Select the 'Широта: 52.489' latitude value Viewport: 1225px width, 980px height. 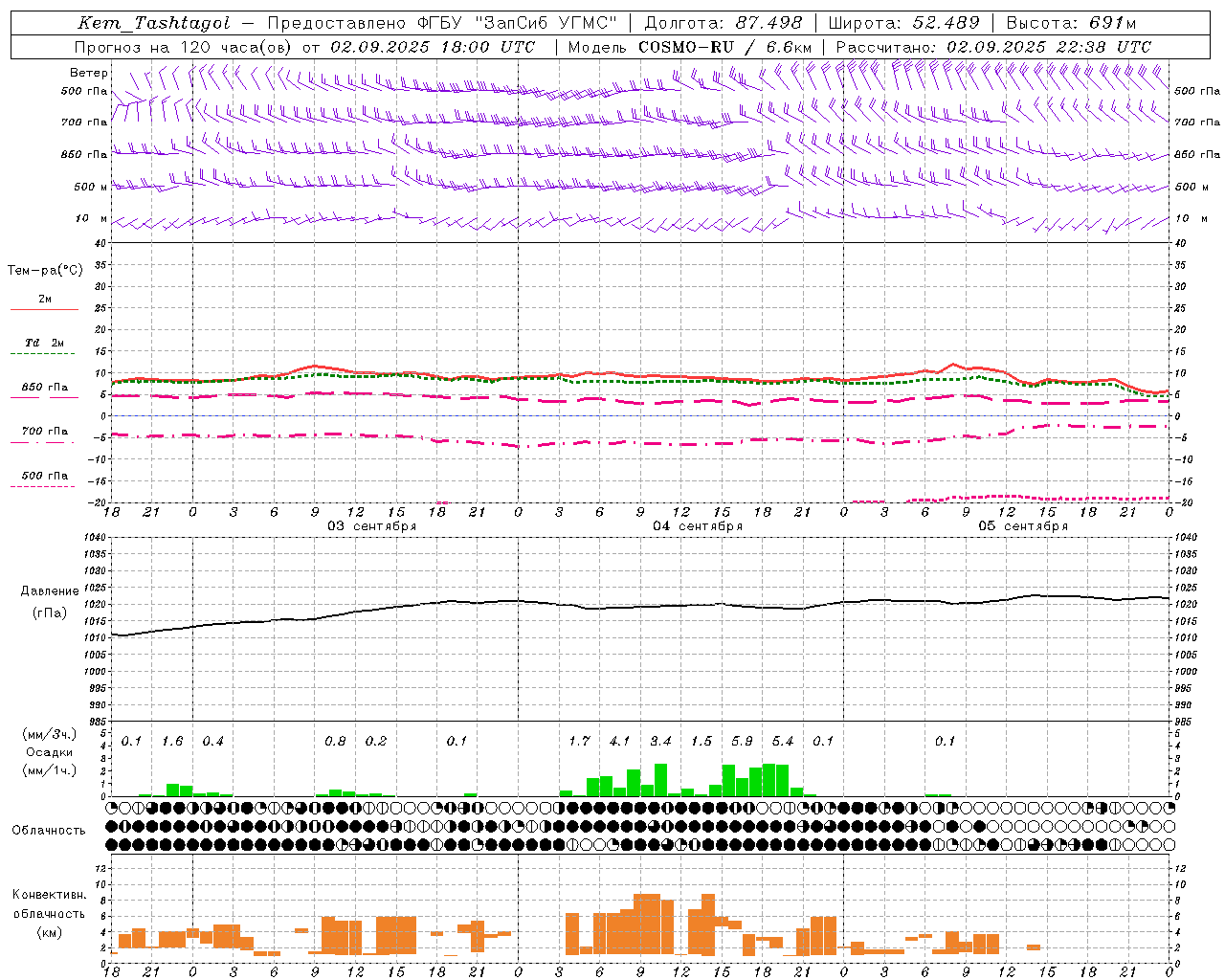903,23
